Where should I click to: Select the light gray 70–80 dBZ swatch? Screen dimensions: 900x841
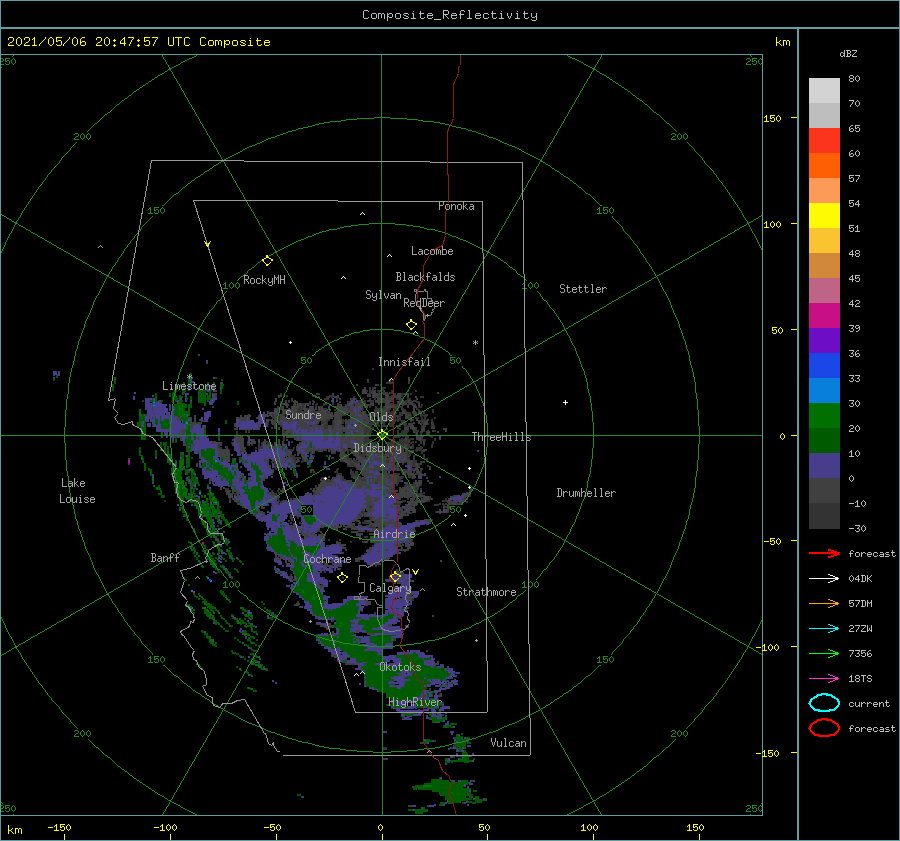click(824, 91)
